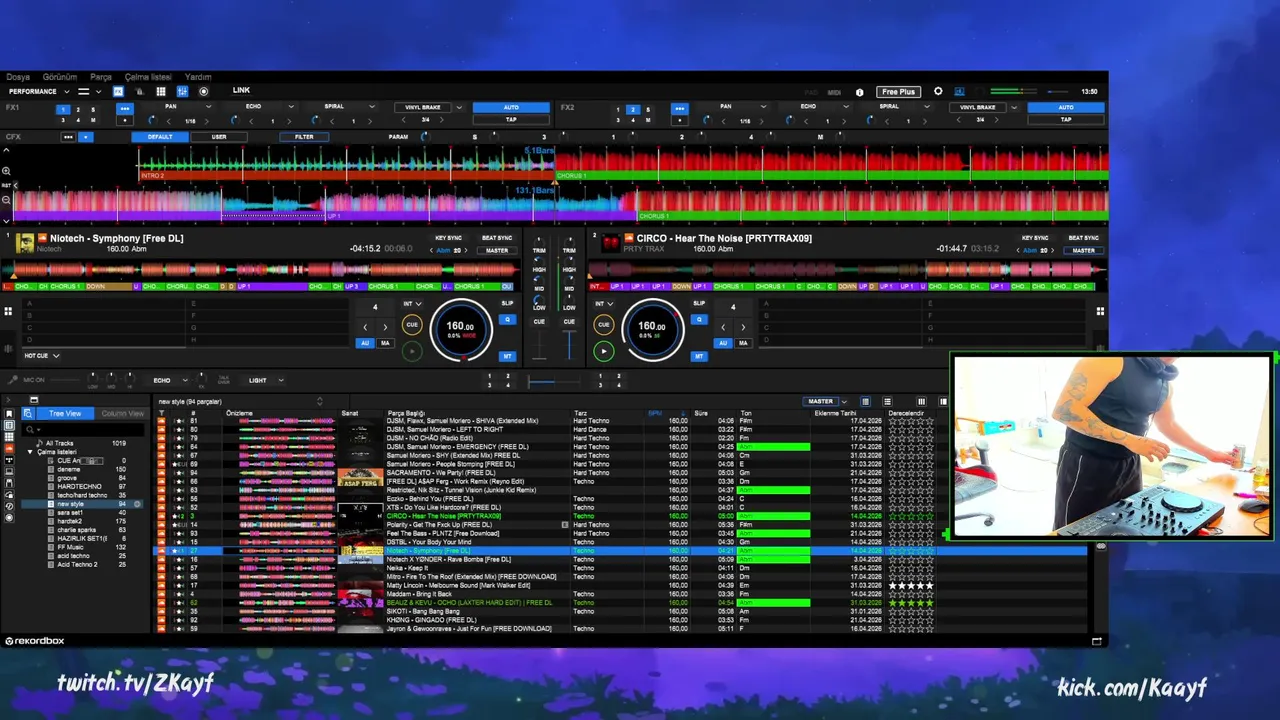This screenshot has height=720, width=1280.
Task: Click the Free Plus plan button
Action: click(898, 92)
